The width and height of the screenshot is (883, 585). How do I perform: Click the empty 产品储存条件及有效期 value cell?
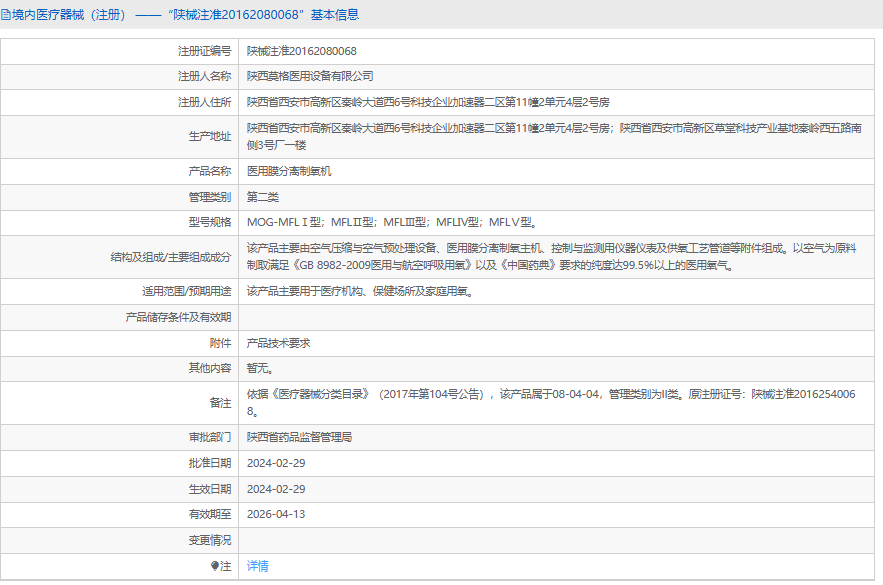point(558,317)
